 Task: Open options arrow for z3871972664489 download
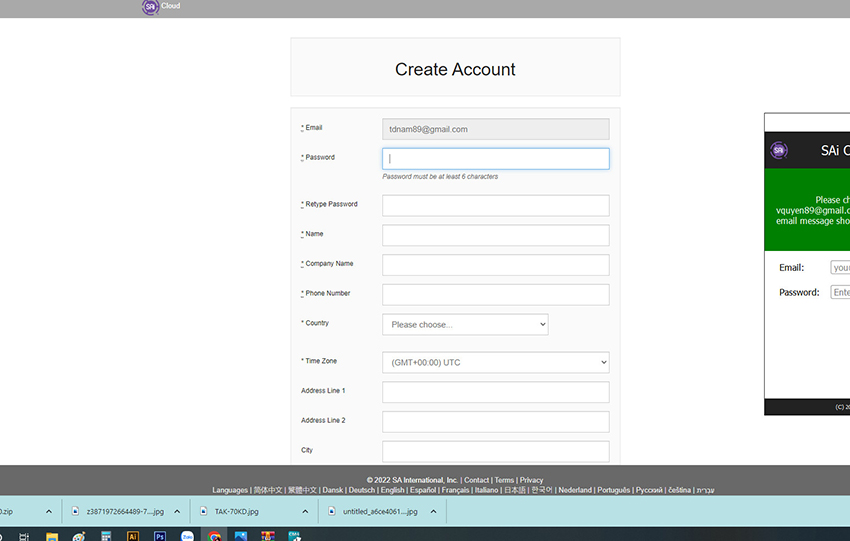point(177,511)
